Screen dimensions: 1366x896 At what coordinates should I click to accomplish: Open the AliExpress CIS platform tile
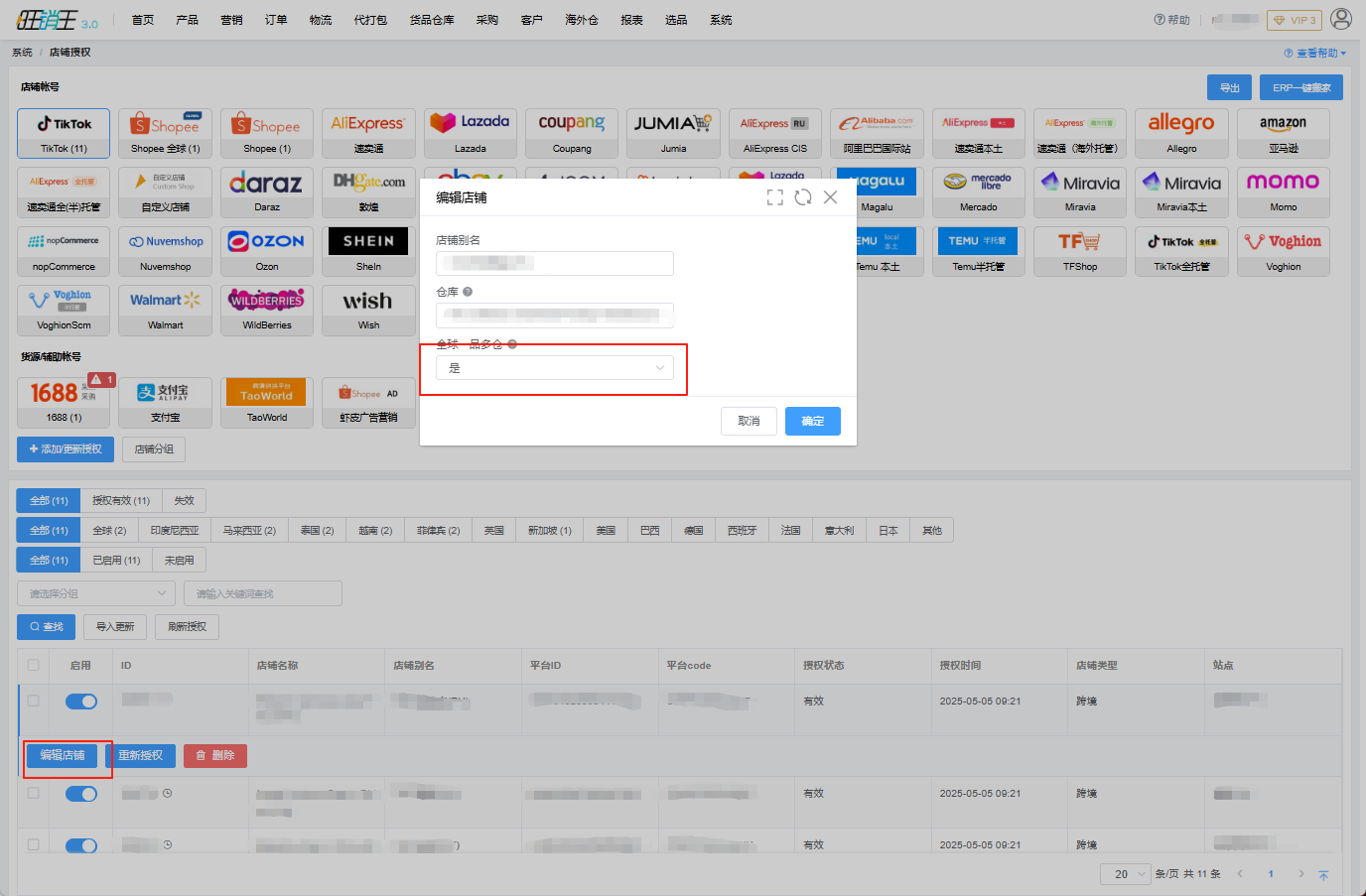775,134
